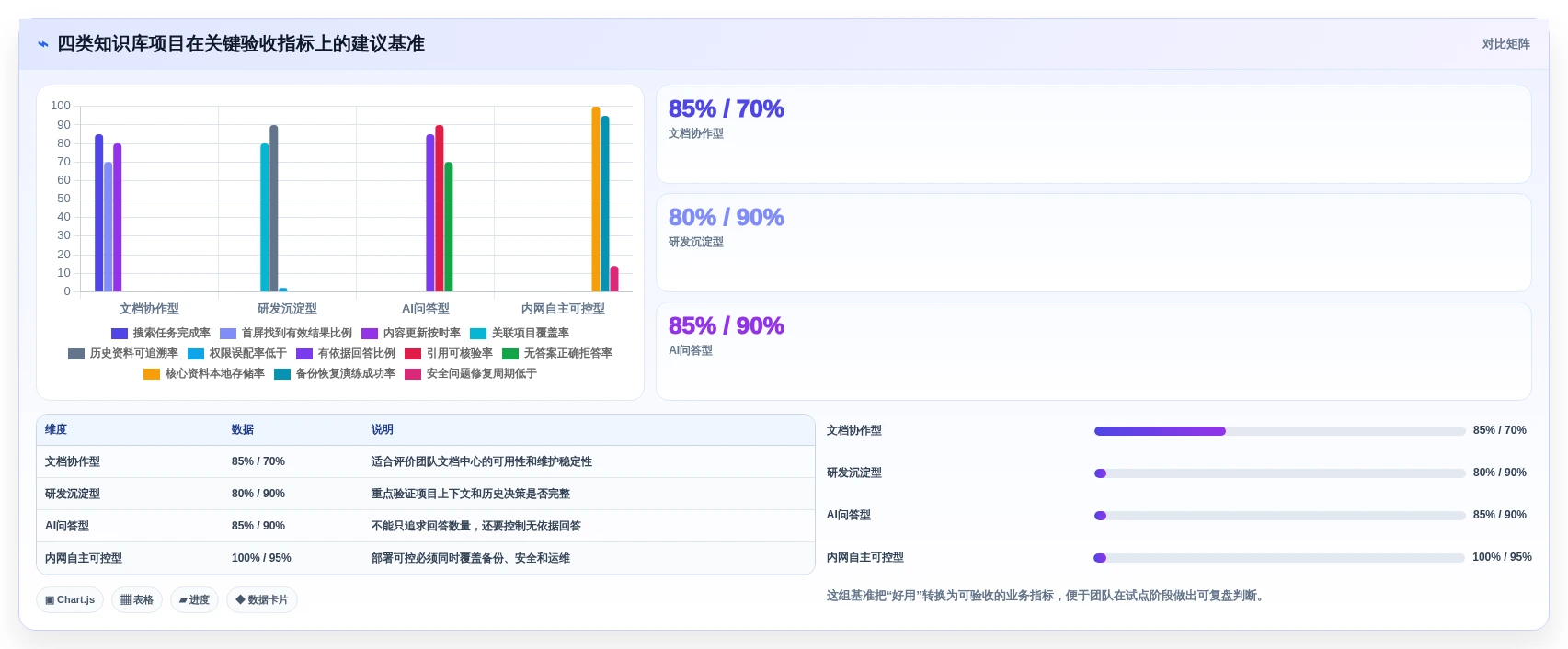Toggle 无答案正确拒答率 legend item
This screenshot has width=1568, height=649.
point(557,354)
